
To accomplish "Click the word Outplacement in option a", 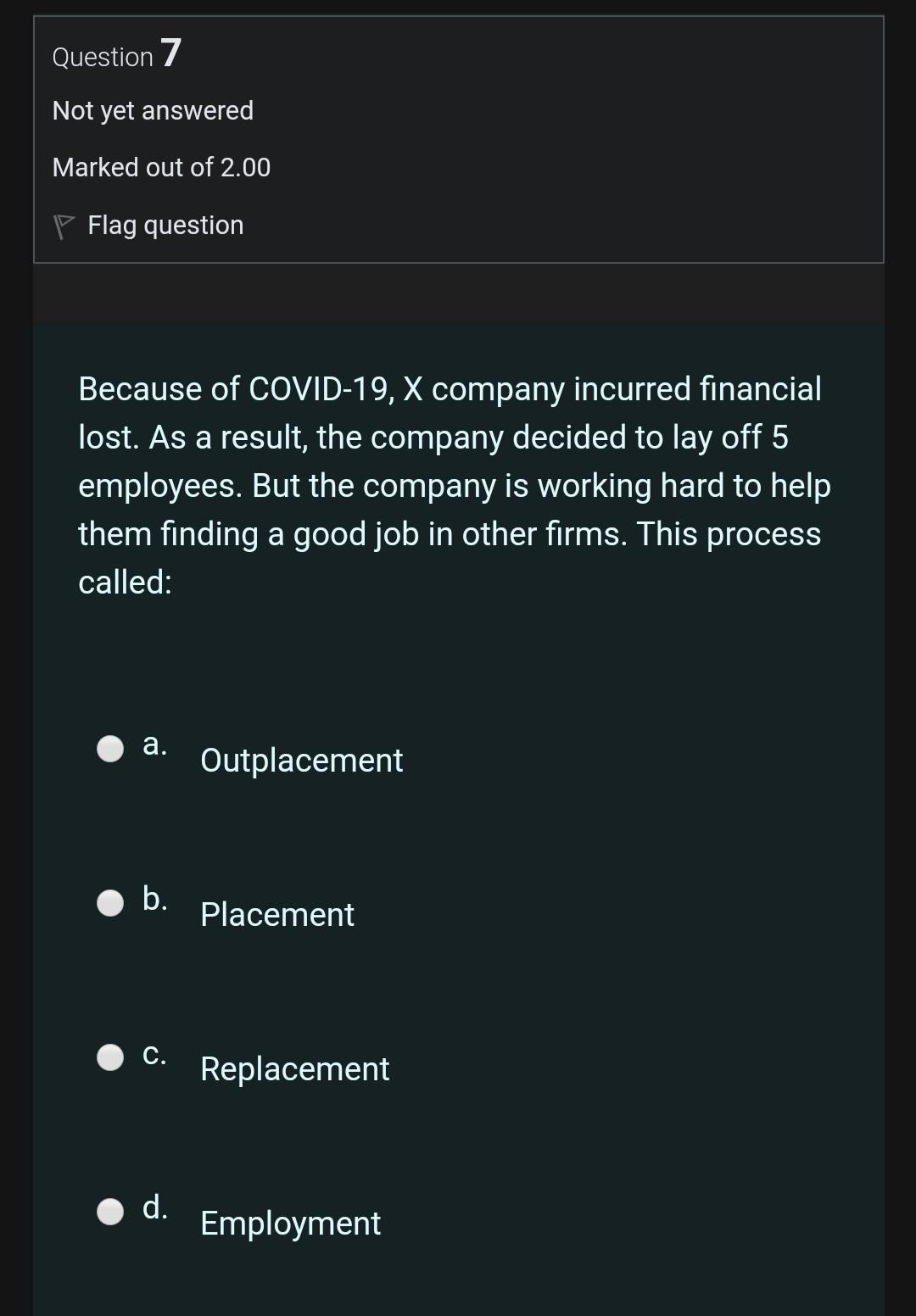I will pyautogui.click(x=301, y=761).
